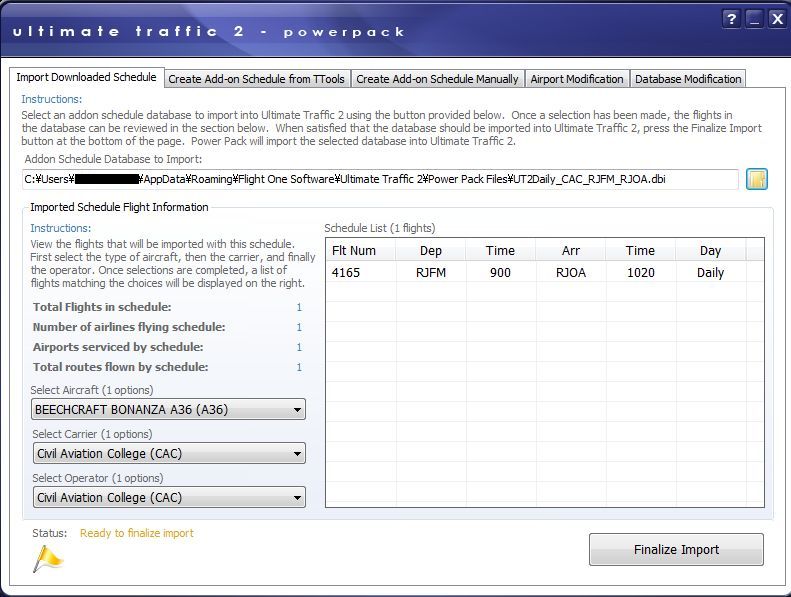Click the 'Ready to finalize import' status text
Viewport: 791px width, 597px height.
click(x=137, y=533)
